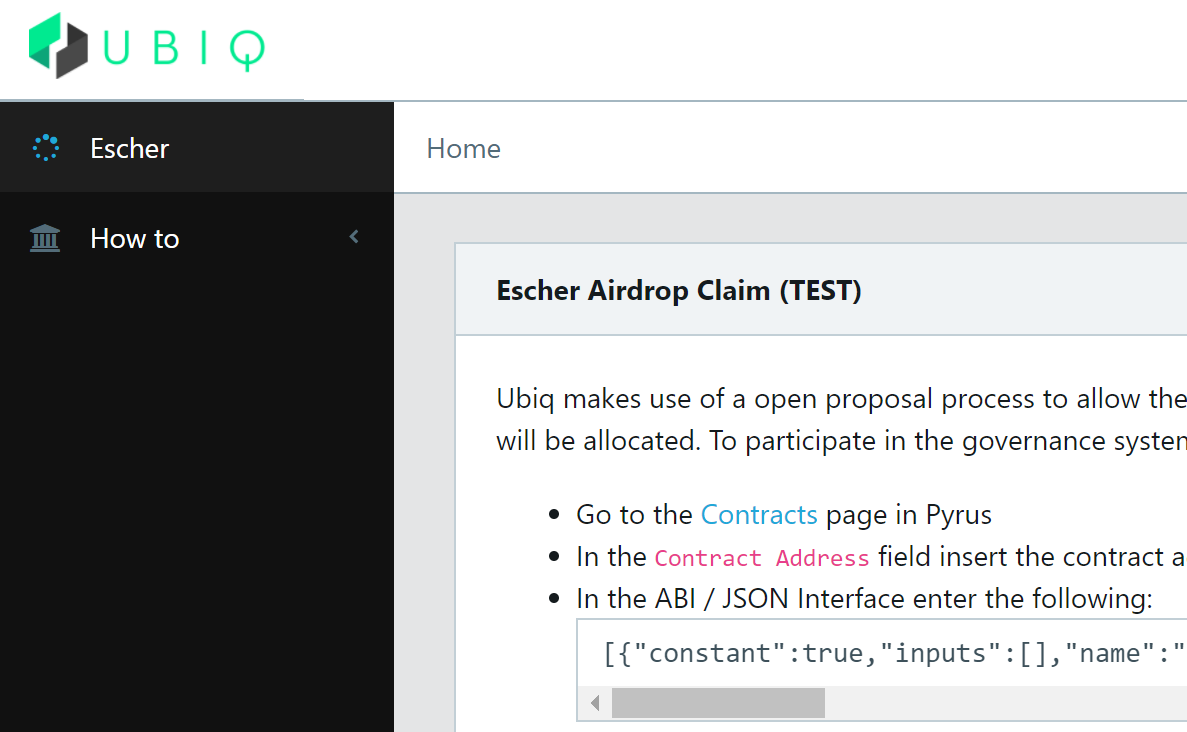The image size is (1187, 732).
Task: Open the Escher sidebar item
Action: tap(130, 148)
